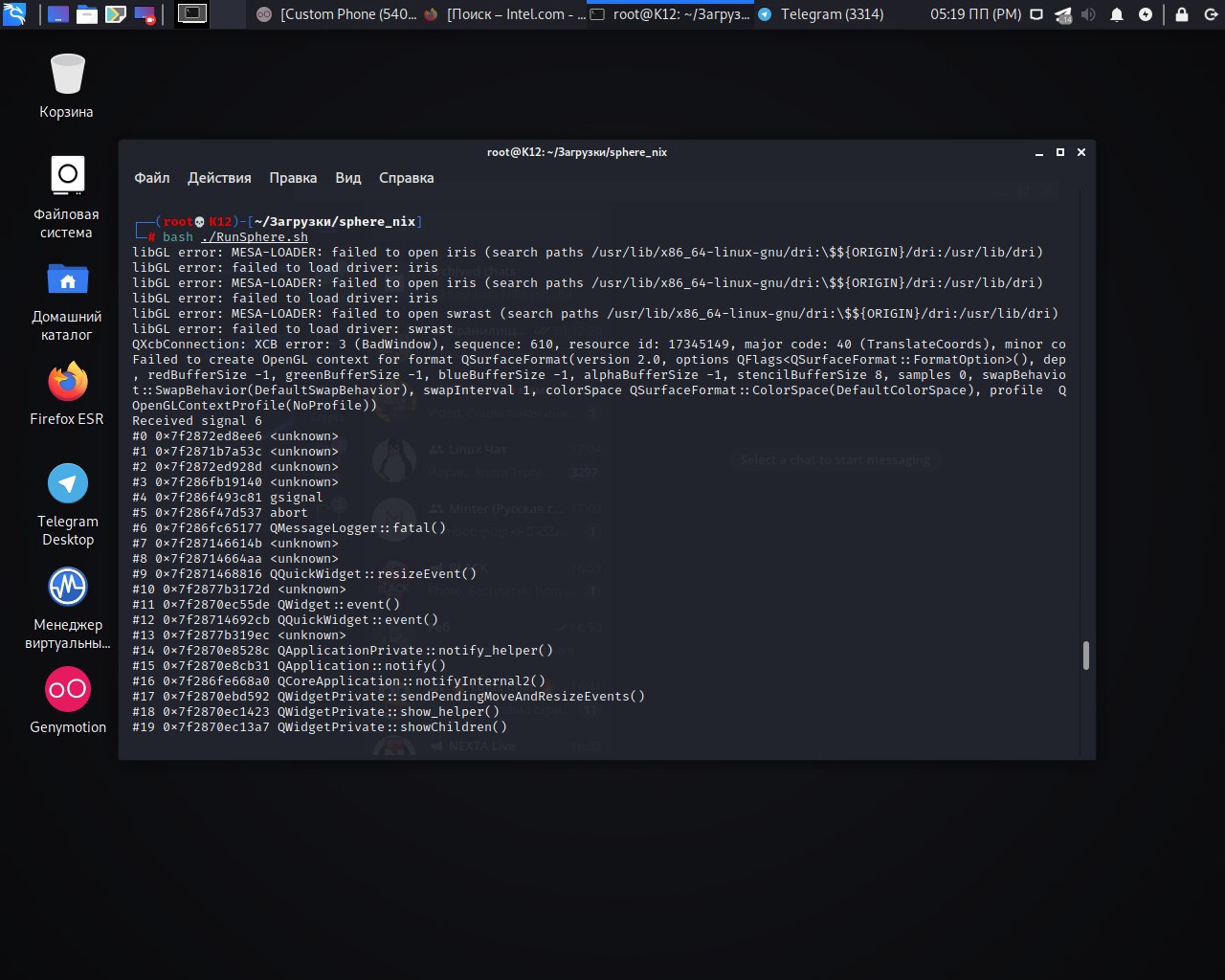Click the '#5 abort' stack trace line

220,513
